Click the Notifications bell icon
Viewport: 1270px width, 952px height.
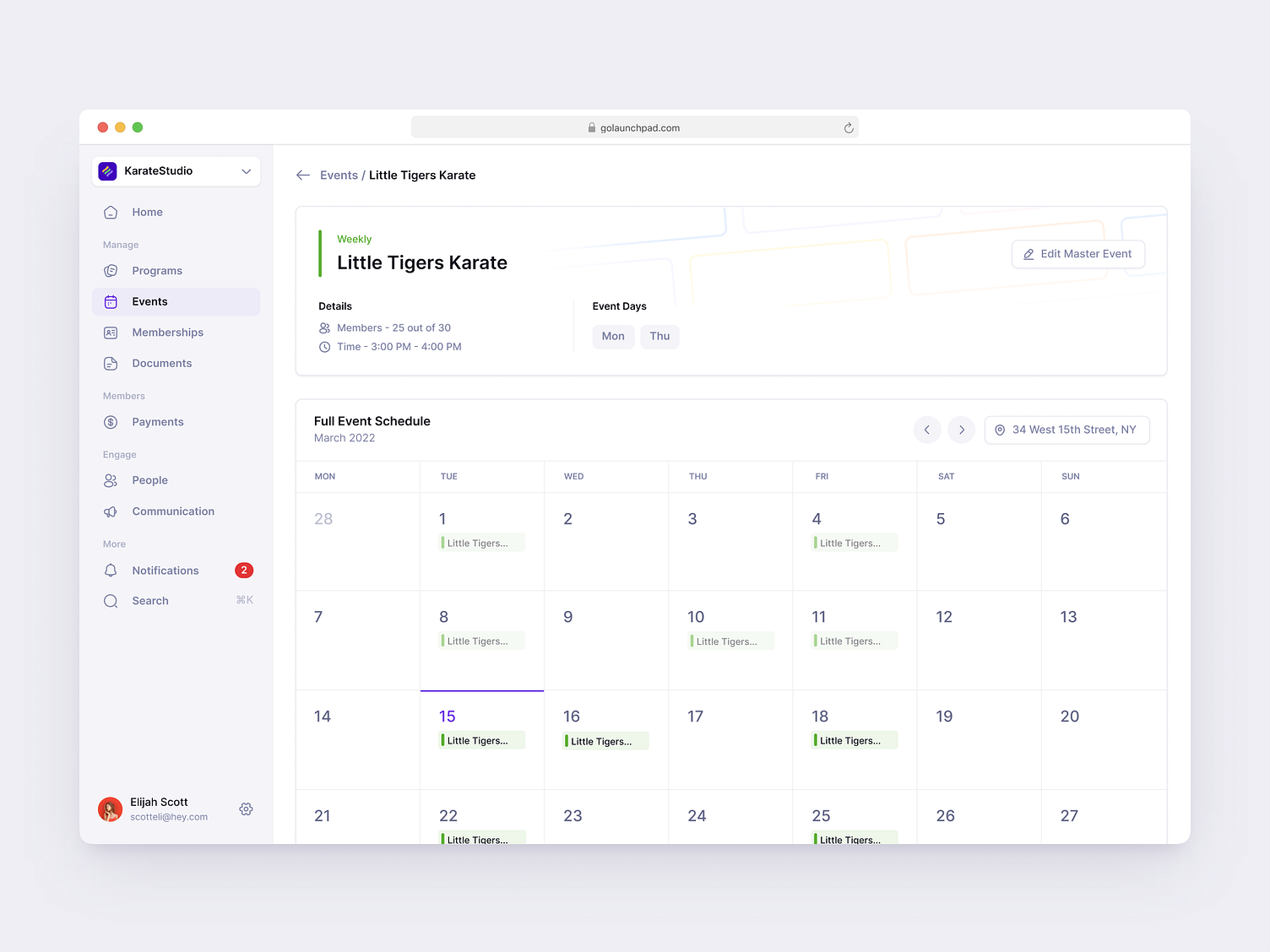(111, 571)
